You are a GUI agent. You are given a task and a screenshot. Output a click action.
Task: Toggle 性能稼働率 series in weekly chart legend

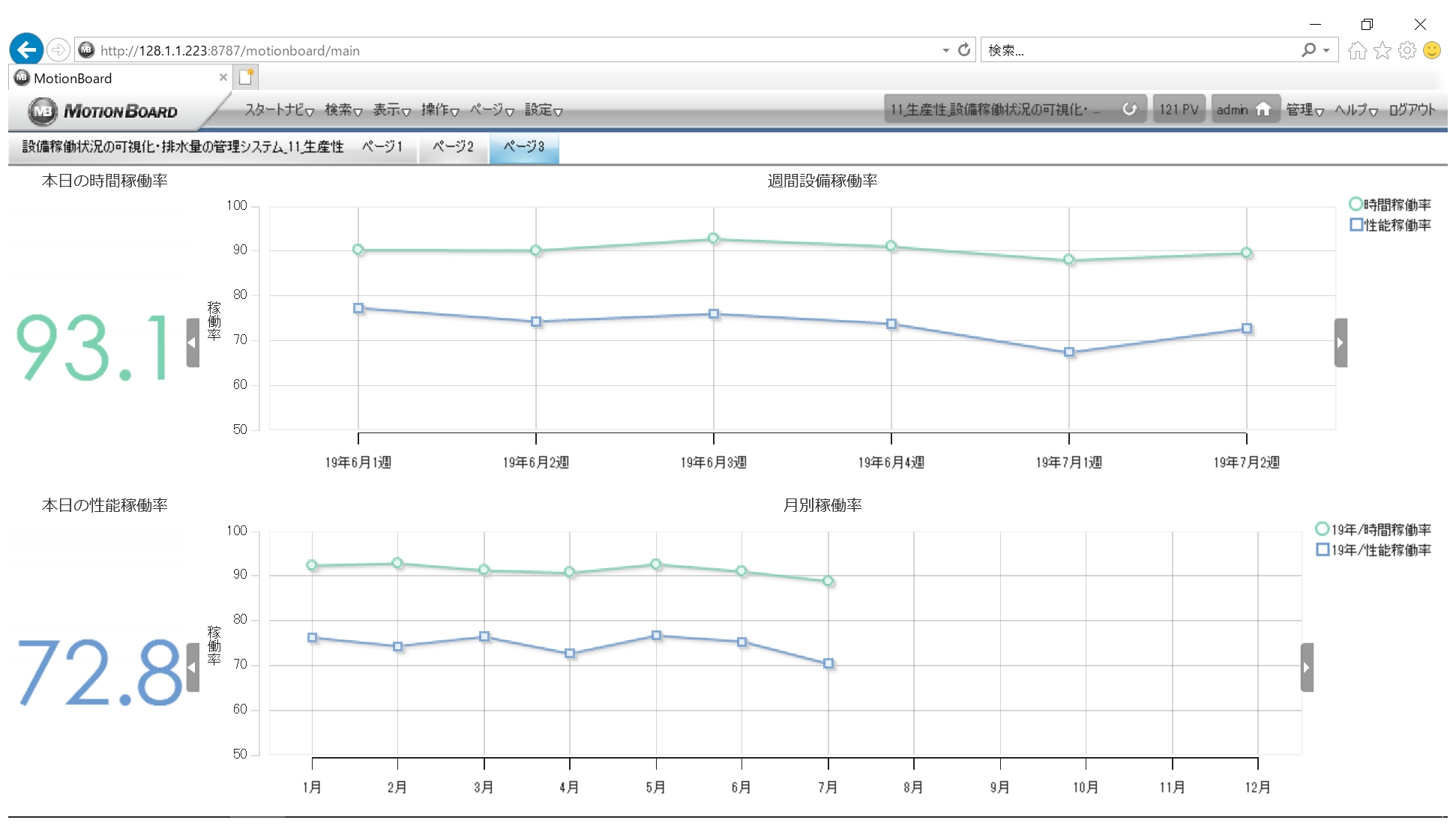coord(1390,225)
